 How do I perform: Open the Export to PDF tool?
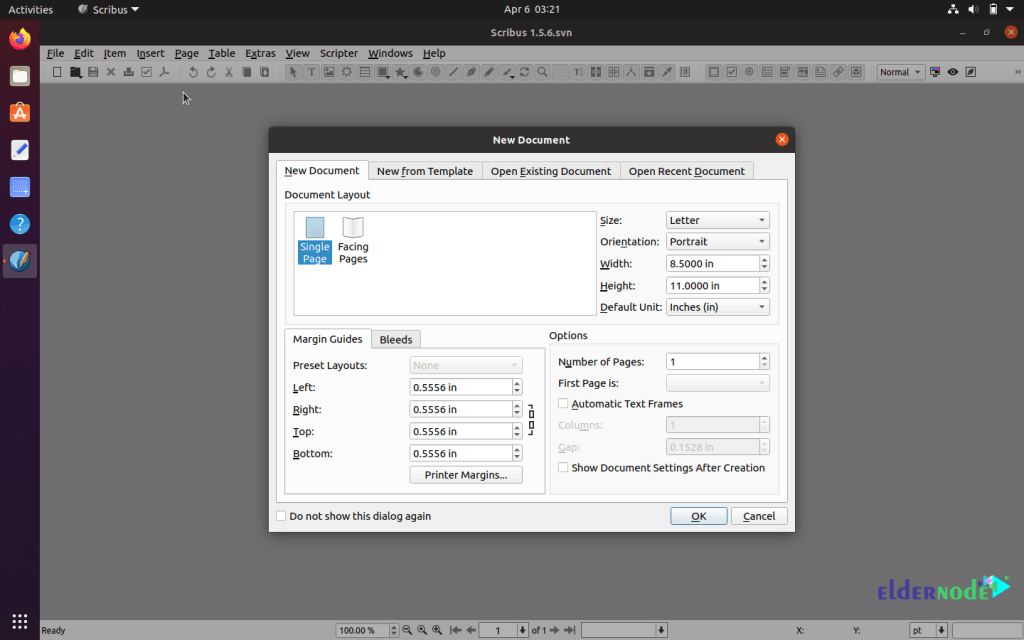(x=162, y=71)
